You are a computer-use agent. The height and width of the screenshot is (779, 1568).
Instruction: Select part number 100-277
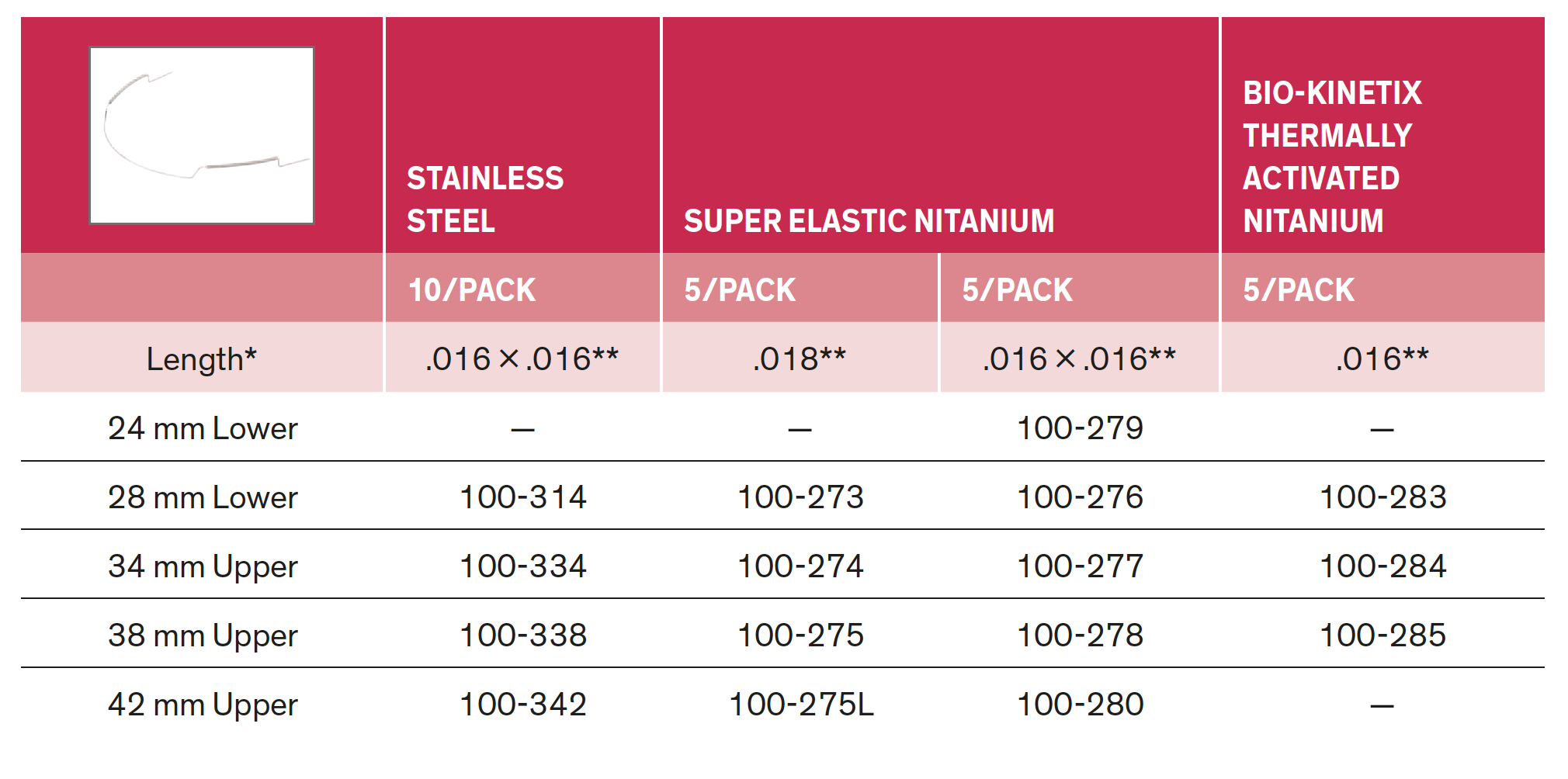tap(1080, 566)
